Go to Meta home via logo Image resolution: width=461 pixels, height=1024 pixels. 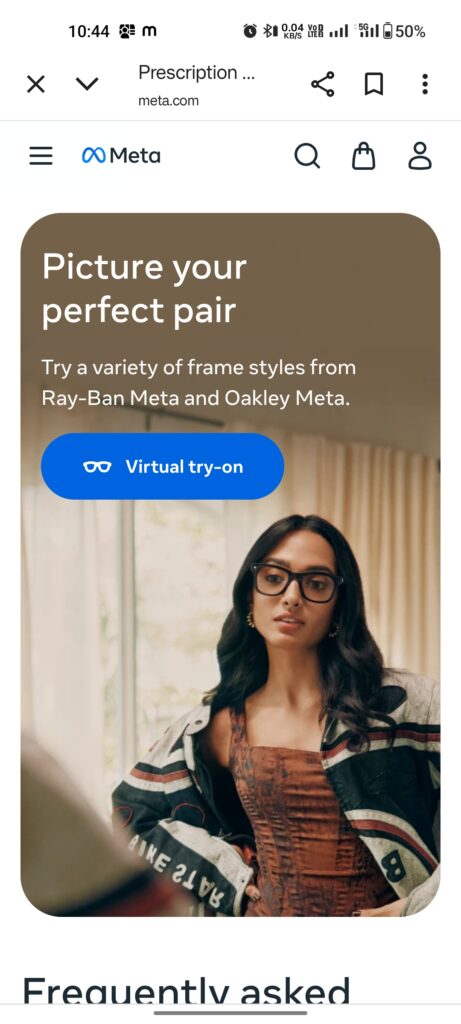tap(121, 156)
